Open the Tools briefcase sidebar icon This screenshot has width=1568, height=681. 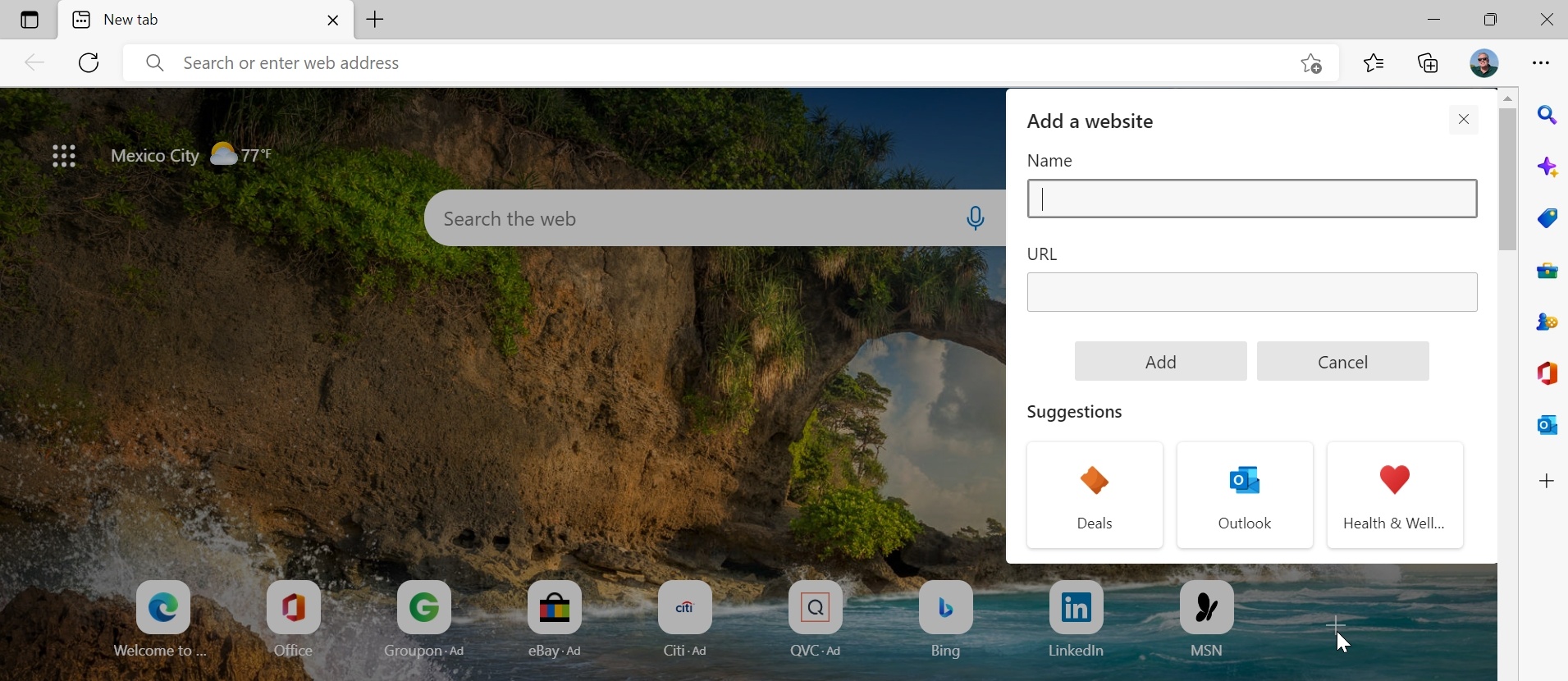(1547, 271)
